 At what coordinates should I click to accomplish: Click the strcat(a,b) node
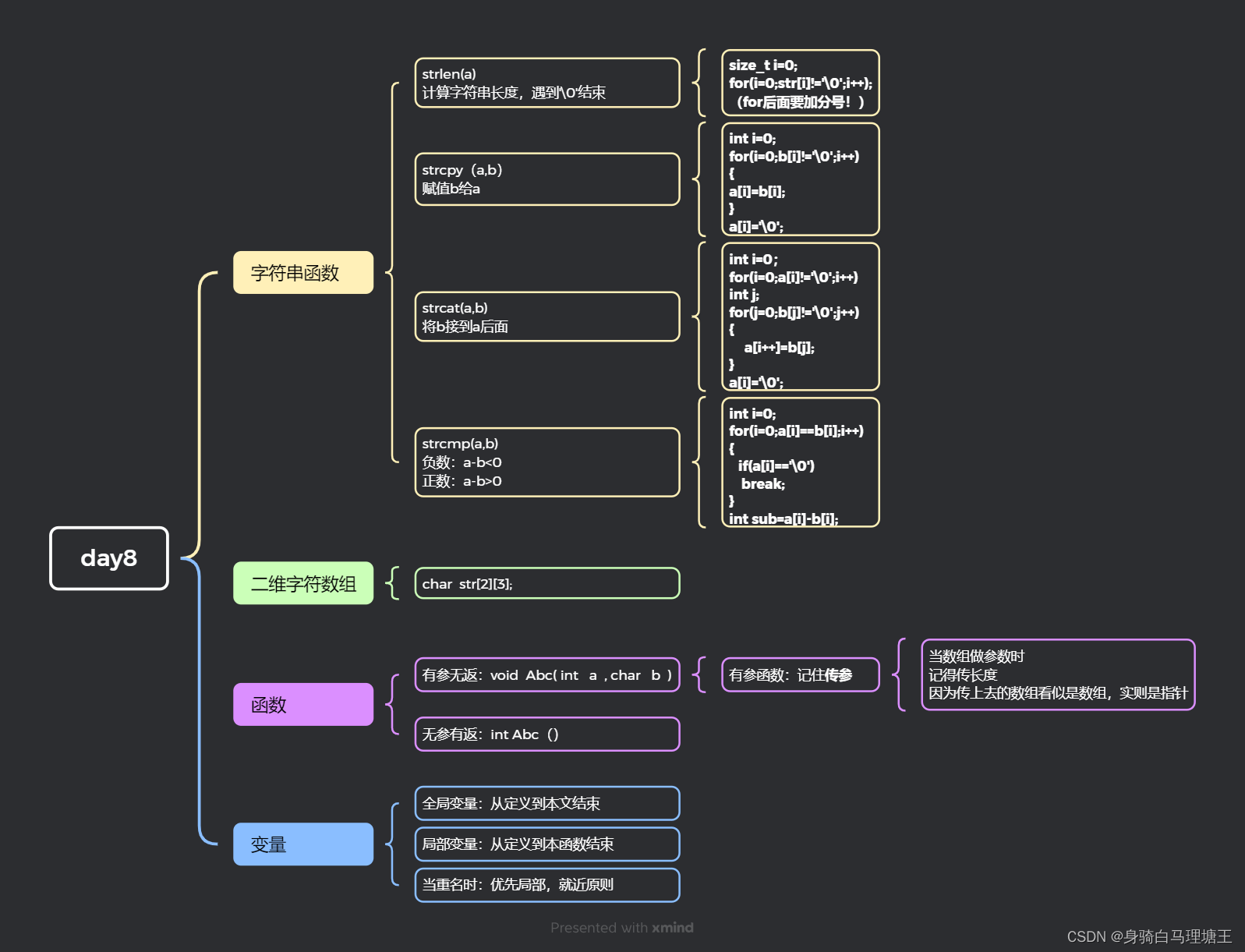[x=547, y=317]
